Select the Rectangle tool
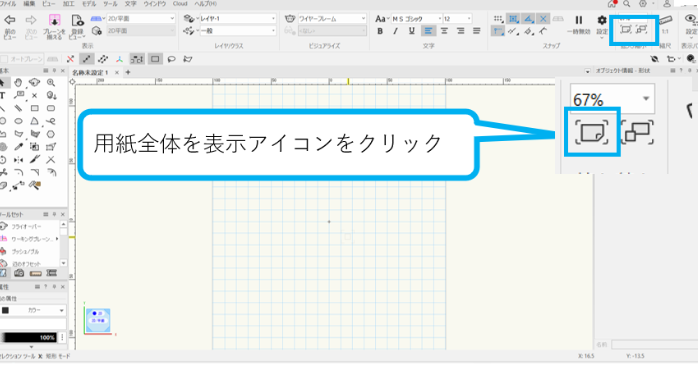Screen dimensions: 698x365 35,108
